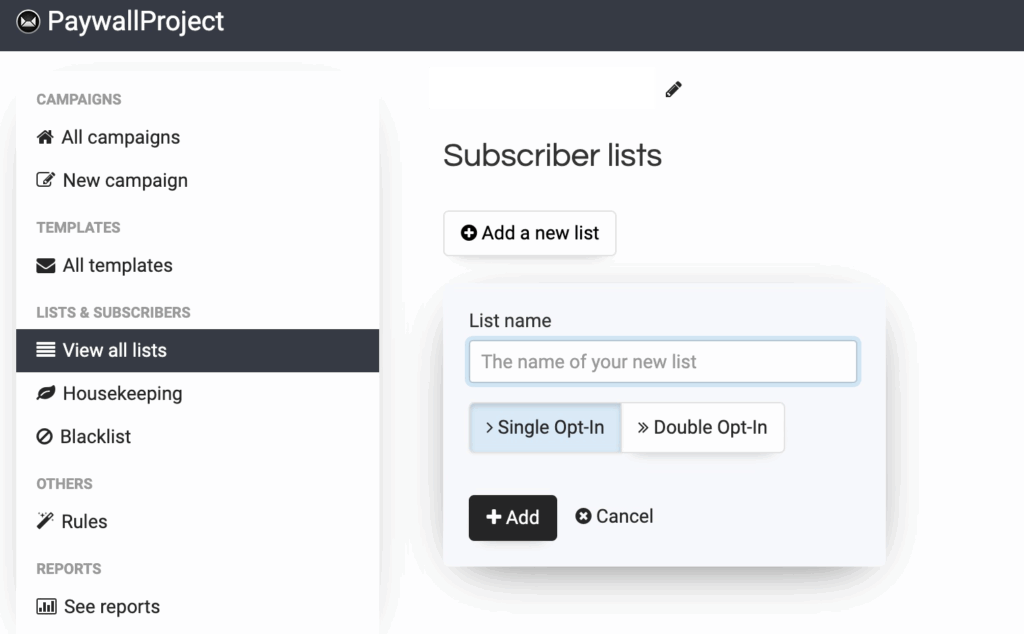
Task: Open the View all lists menu item
Action: (x=114, y=350)
